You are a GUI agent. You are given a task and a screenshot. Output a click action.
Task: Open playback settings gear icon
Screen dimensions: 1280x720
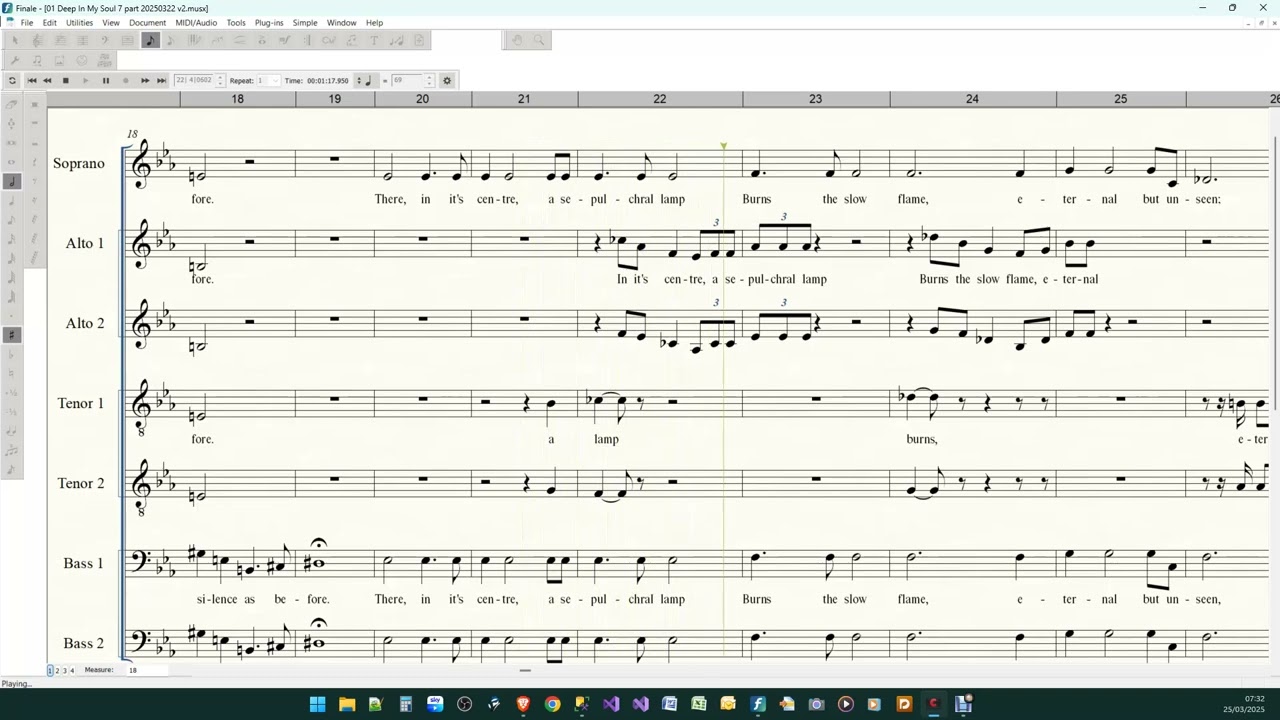coord(447,80)
